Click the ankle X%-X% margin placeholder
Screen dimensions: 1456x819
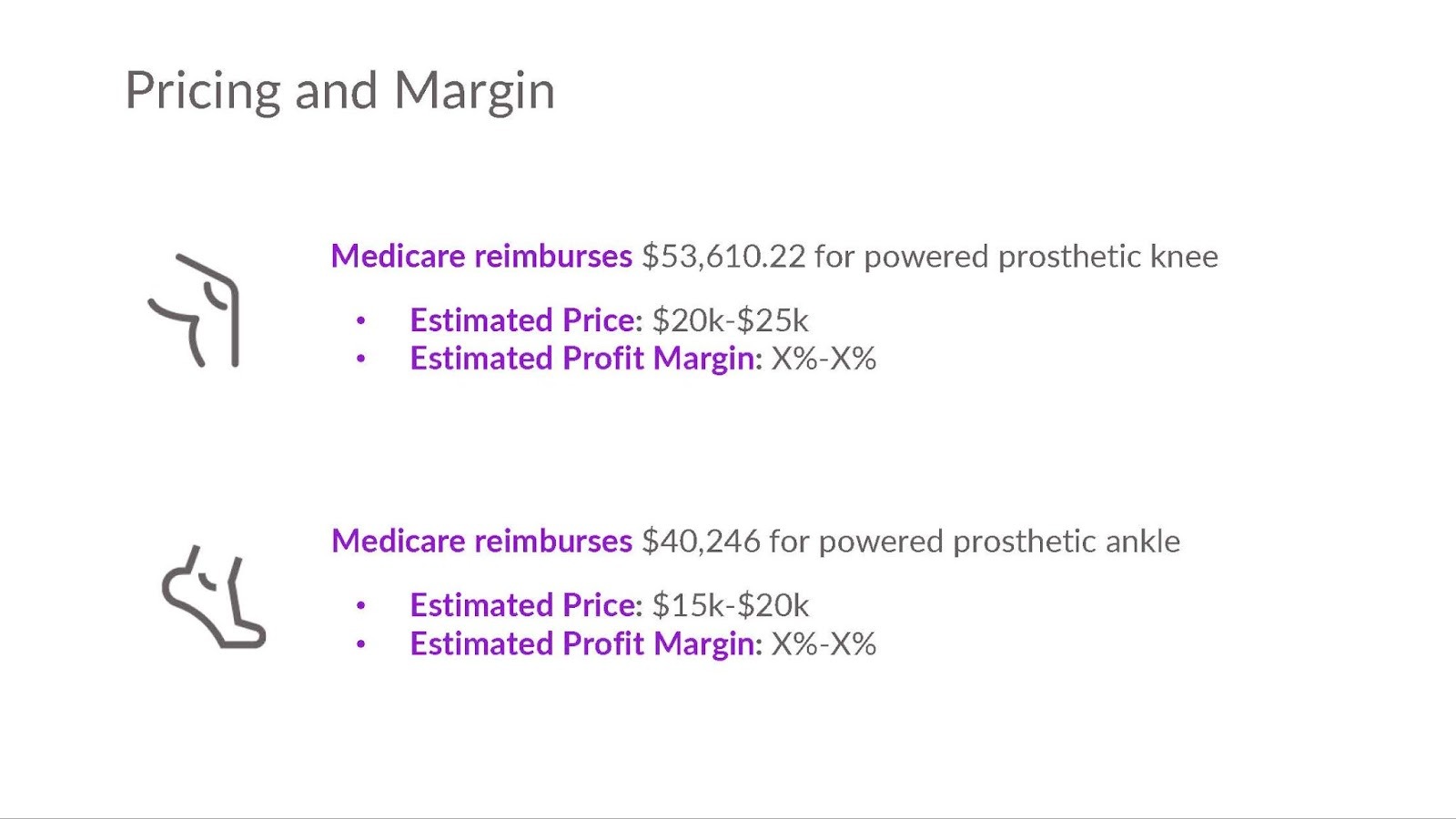(824, 644)
